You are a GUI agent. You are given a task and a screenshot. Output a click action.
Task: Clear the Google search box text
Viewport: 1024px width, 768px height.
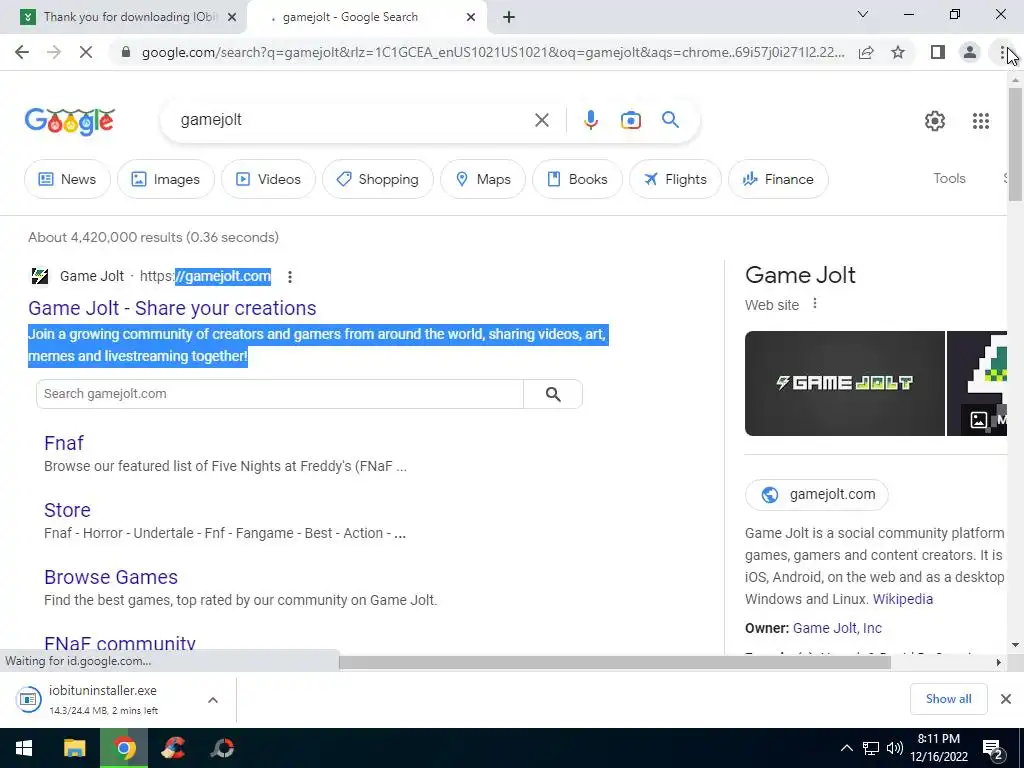click(x=541, y=120)
